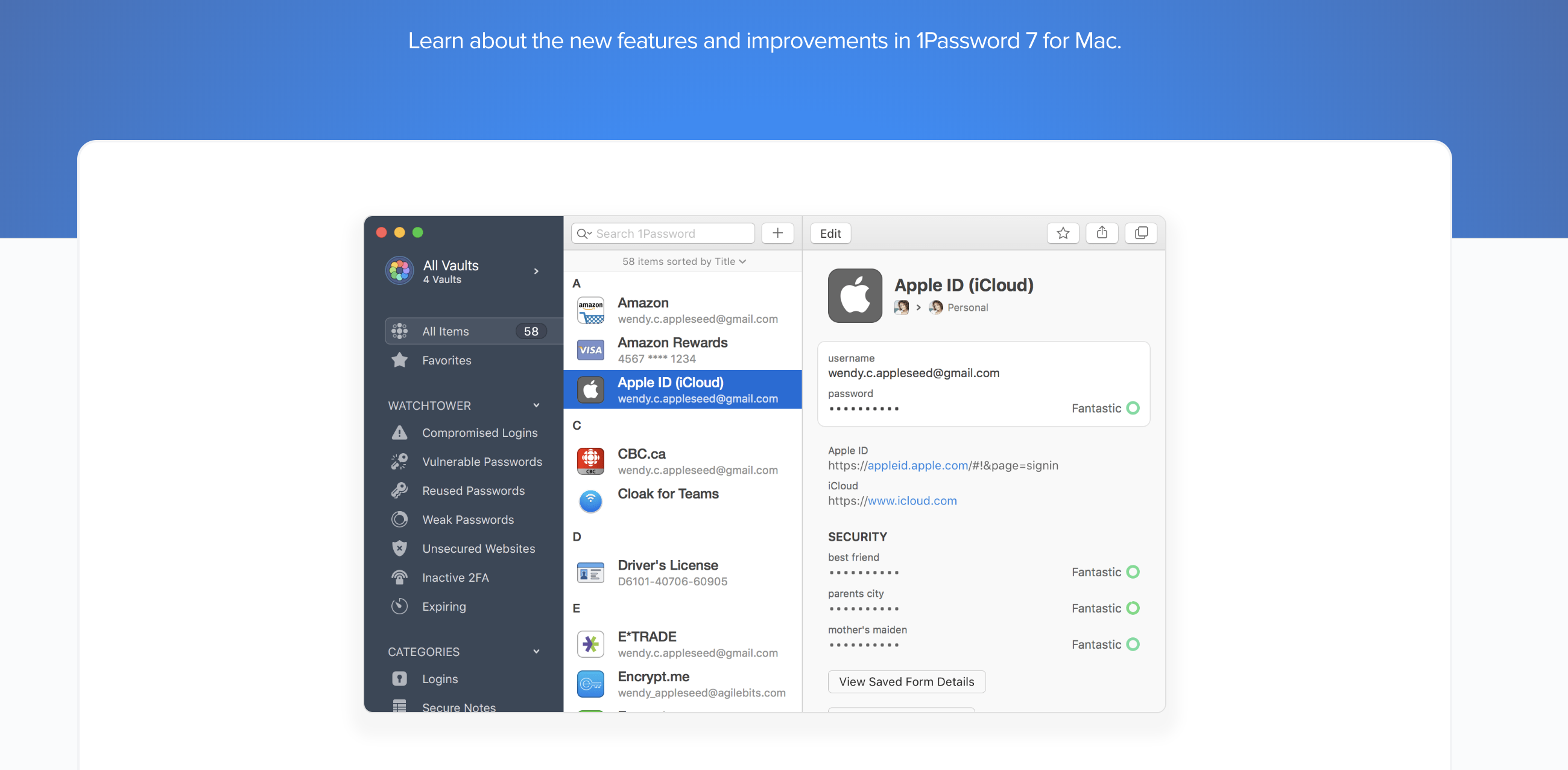Viewport: 1568px width, 770px height.
Task: Click the All Items count badge 58
Action: tap(531, 331)
